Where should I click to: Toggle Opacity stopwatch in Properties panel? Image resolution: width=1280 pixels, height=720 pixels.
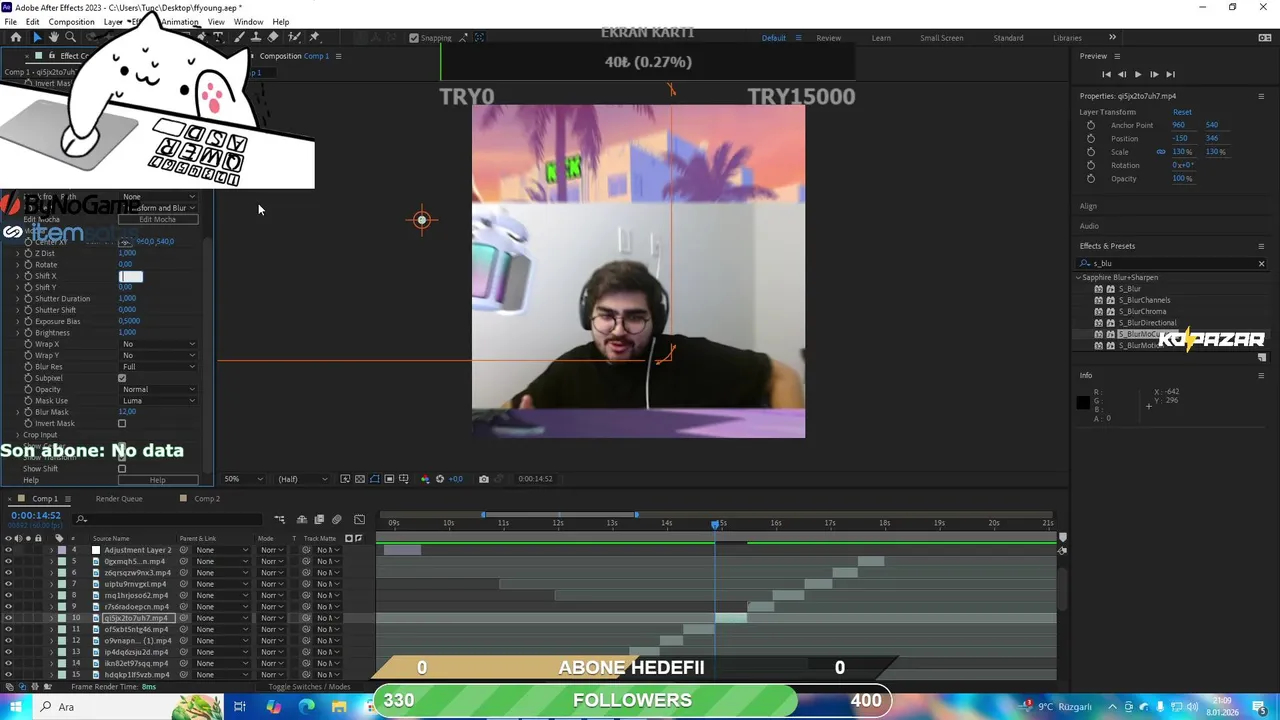coord(1091,179)
